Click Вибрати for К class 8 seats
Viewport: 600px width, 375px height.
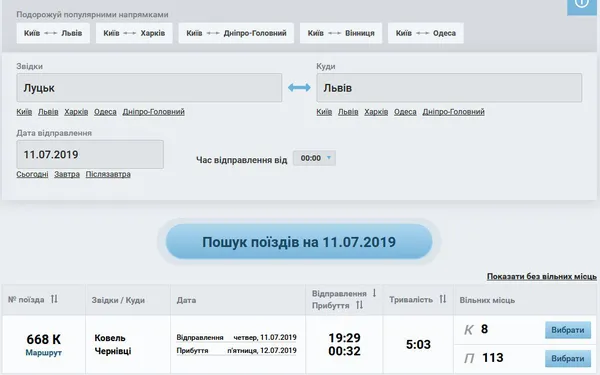568,330
